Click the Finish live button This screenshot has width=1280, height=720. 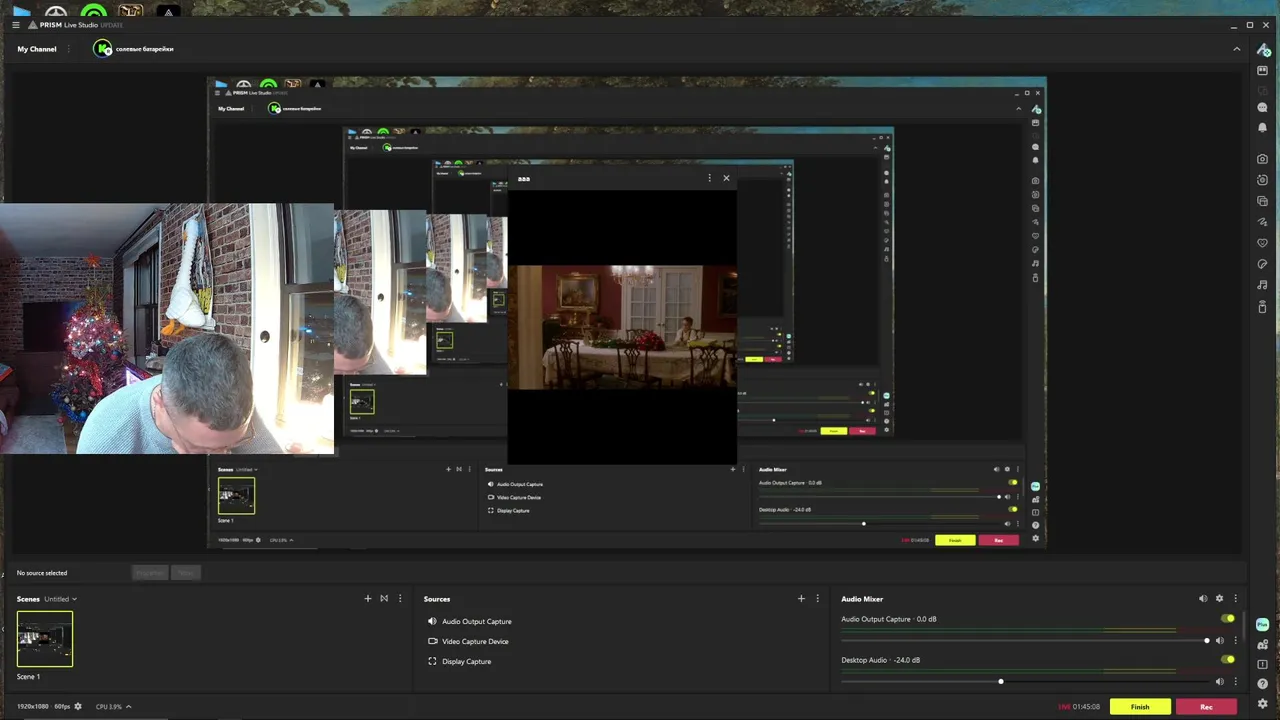tap(1140, 707)
